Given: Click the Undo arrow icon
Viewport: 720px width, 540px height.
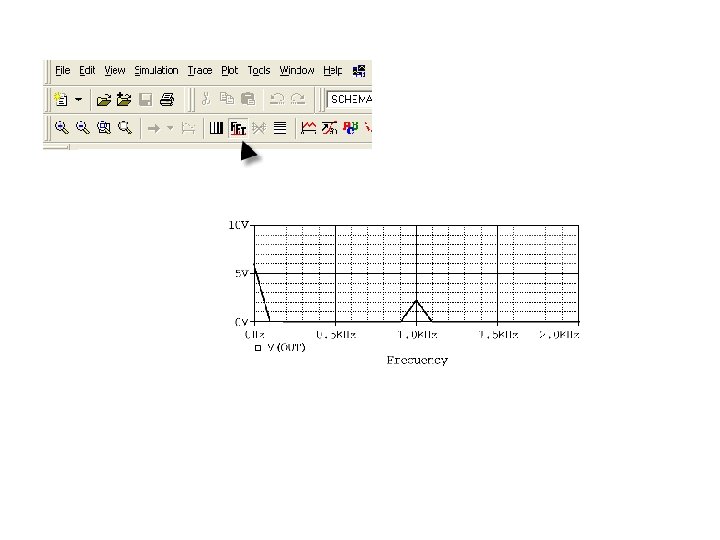Looking at the screenshot, I should [x=276, y=99].
